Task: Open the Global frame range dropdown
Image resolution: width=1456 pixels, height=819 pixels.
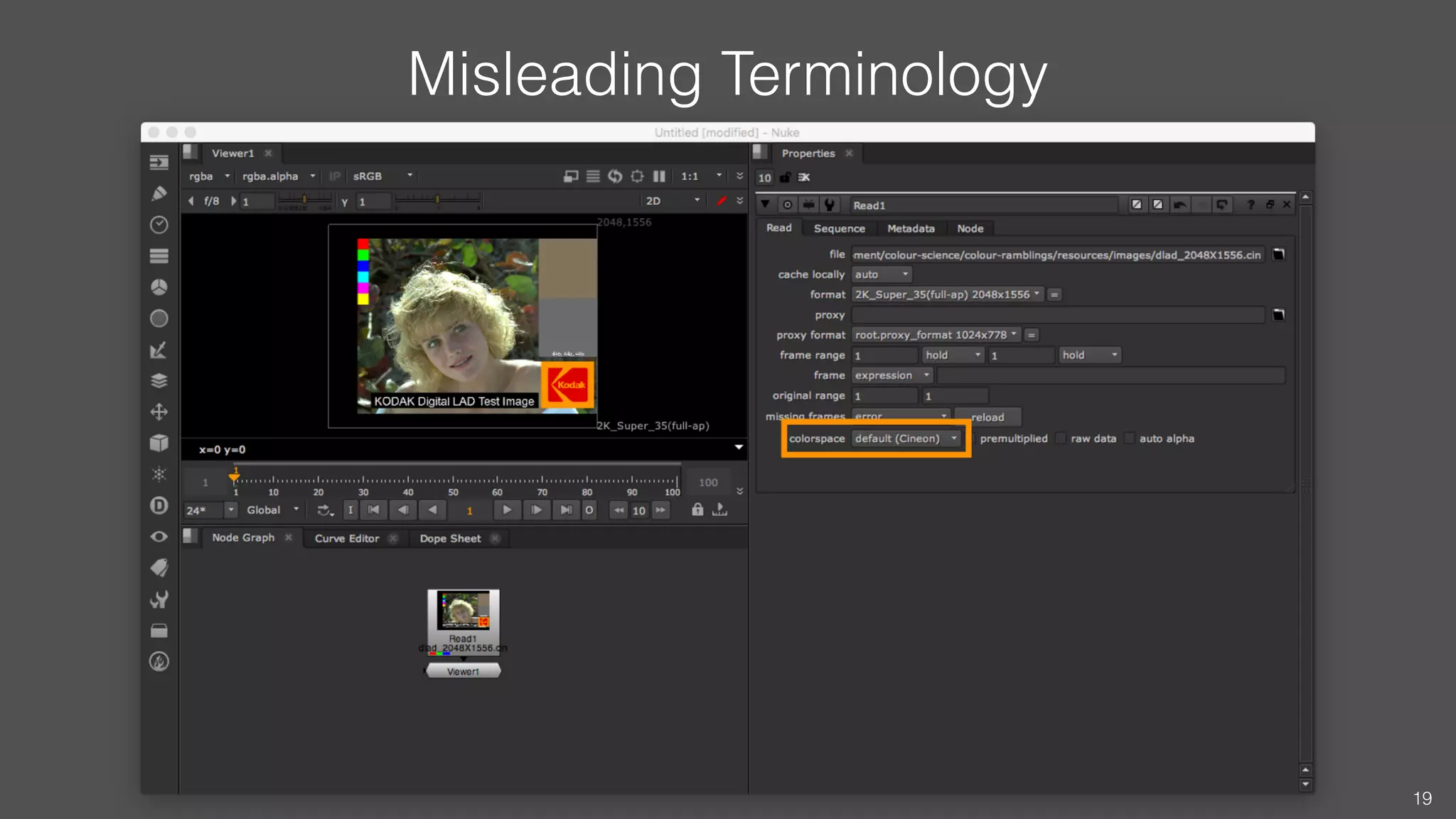Action: coord(272,510)
